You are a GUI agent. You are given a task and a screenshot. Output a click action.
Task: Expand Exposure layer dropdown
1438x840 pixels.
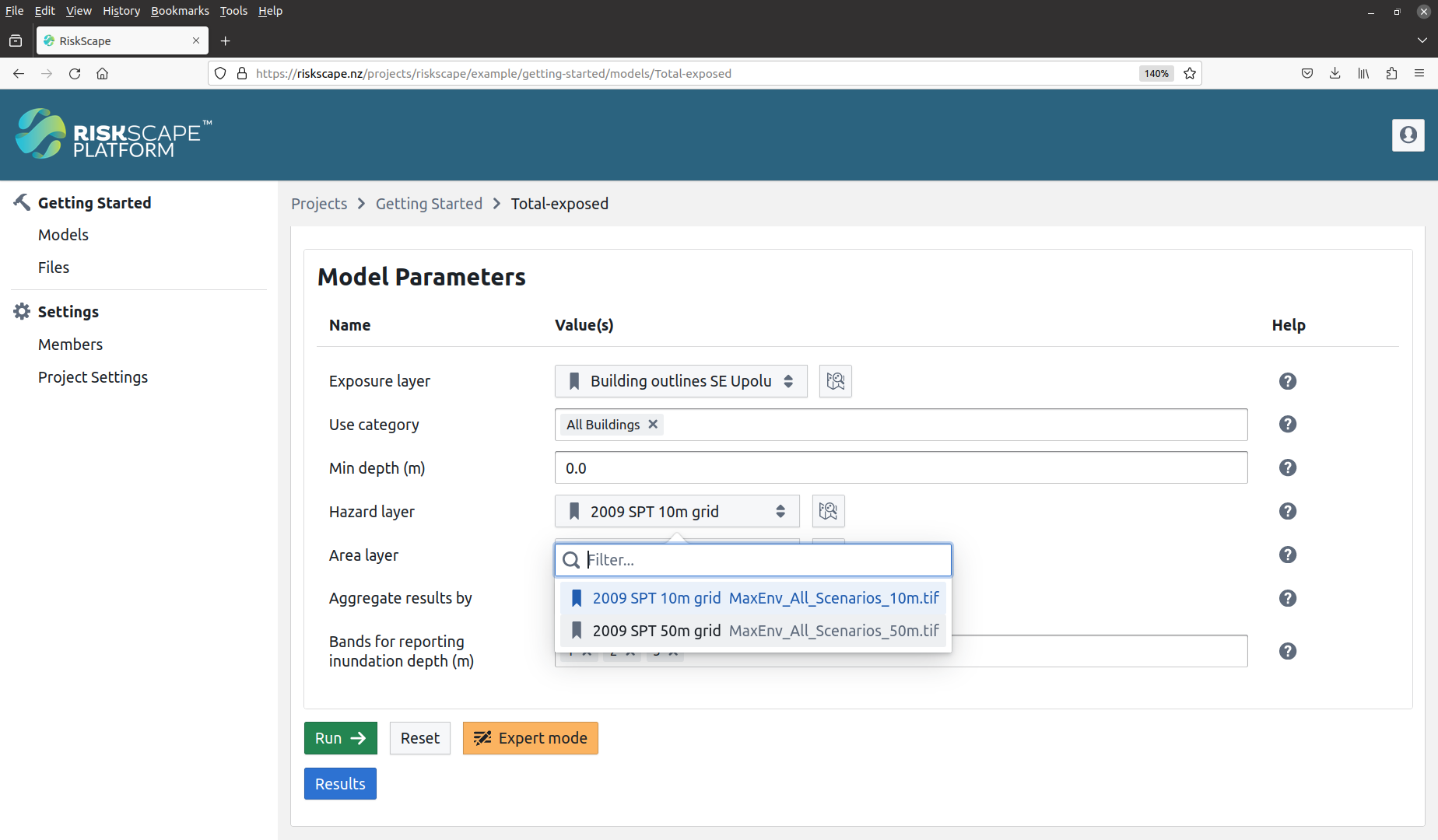(x=681, y=381)
